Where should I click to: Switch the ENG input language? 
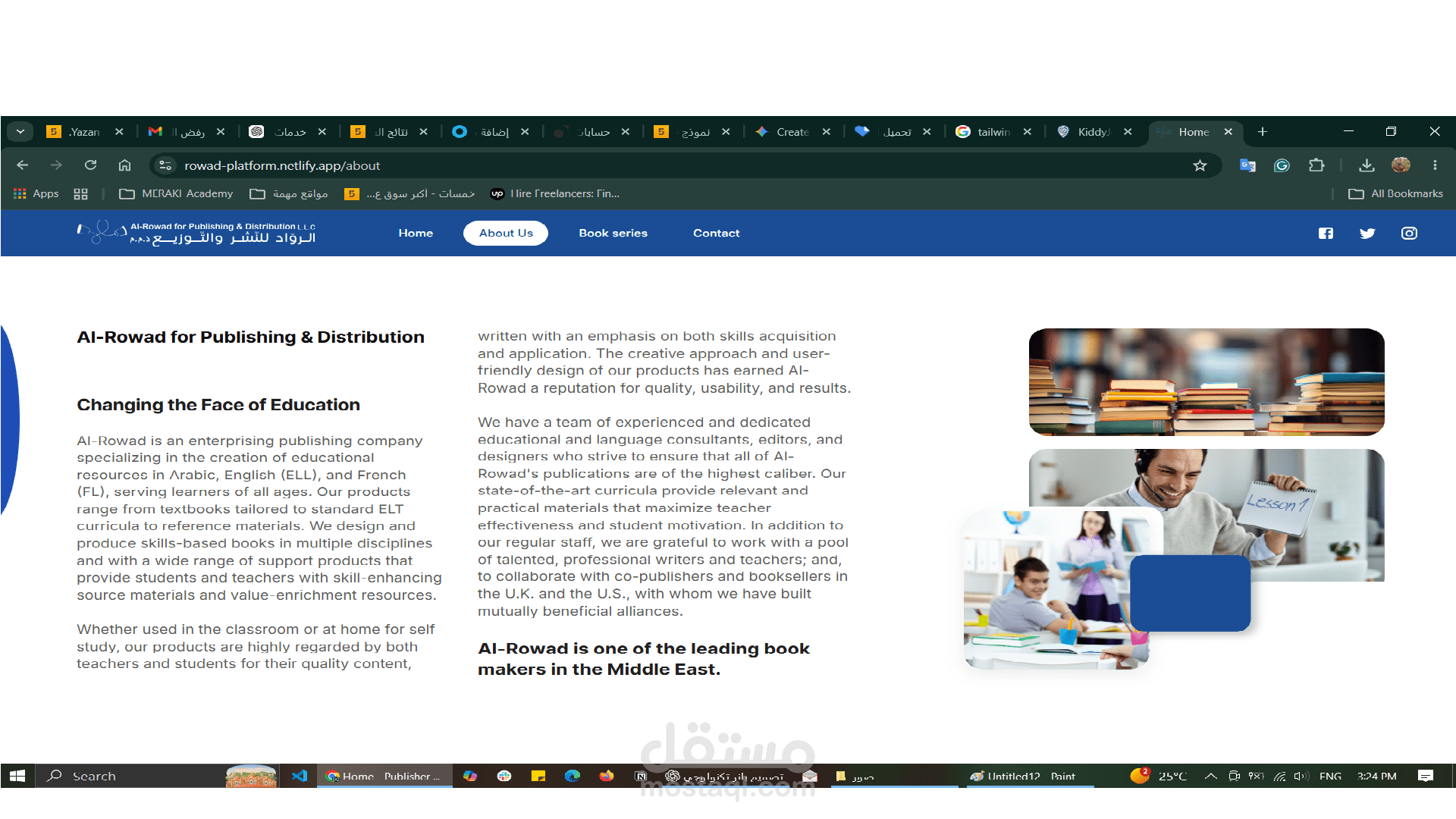point(1330,776)
